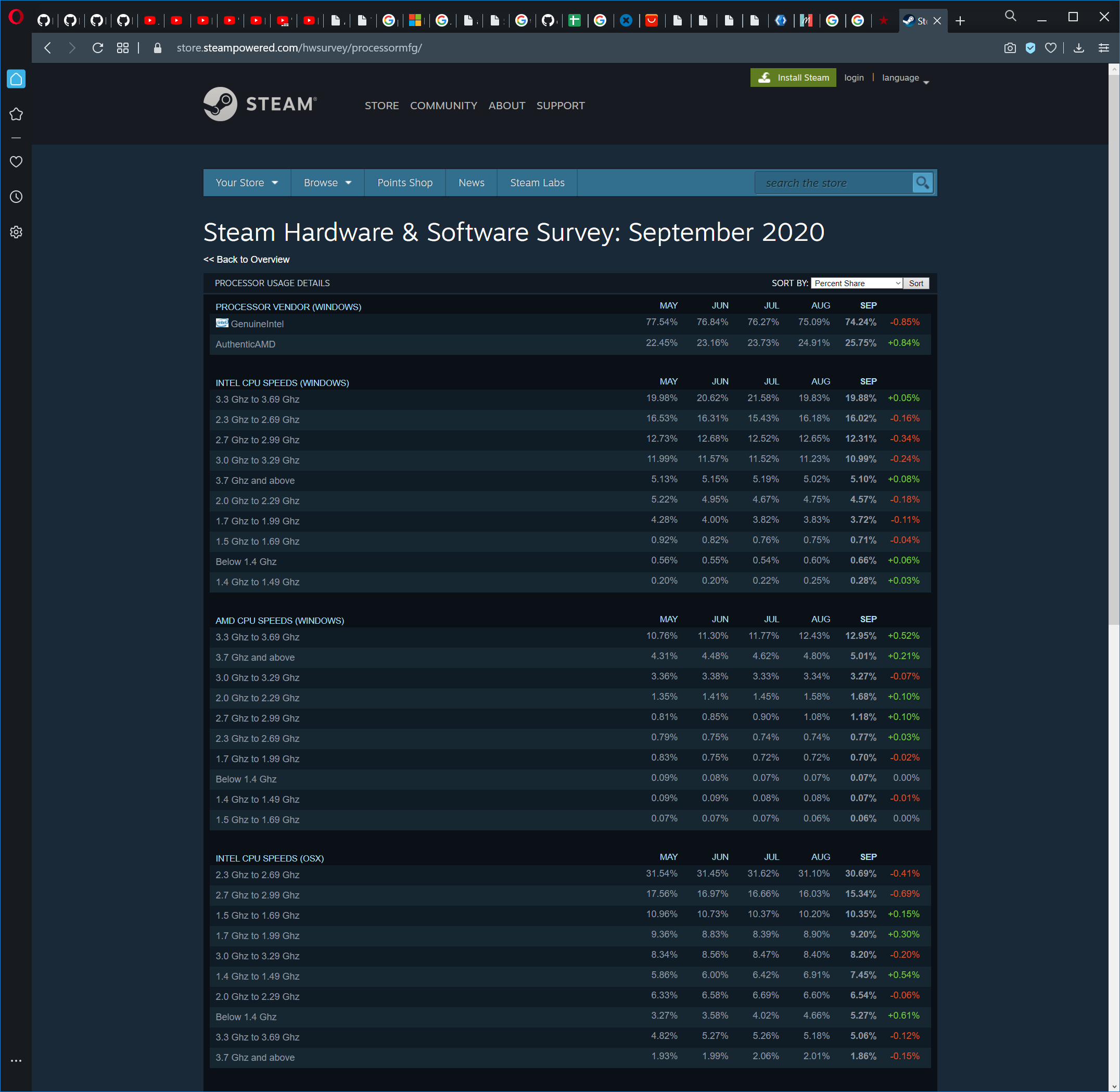Open sidebar heart pinboards icon
Viewport: 1120px width, 1092px height.
coord(16,162)
